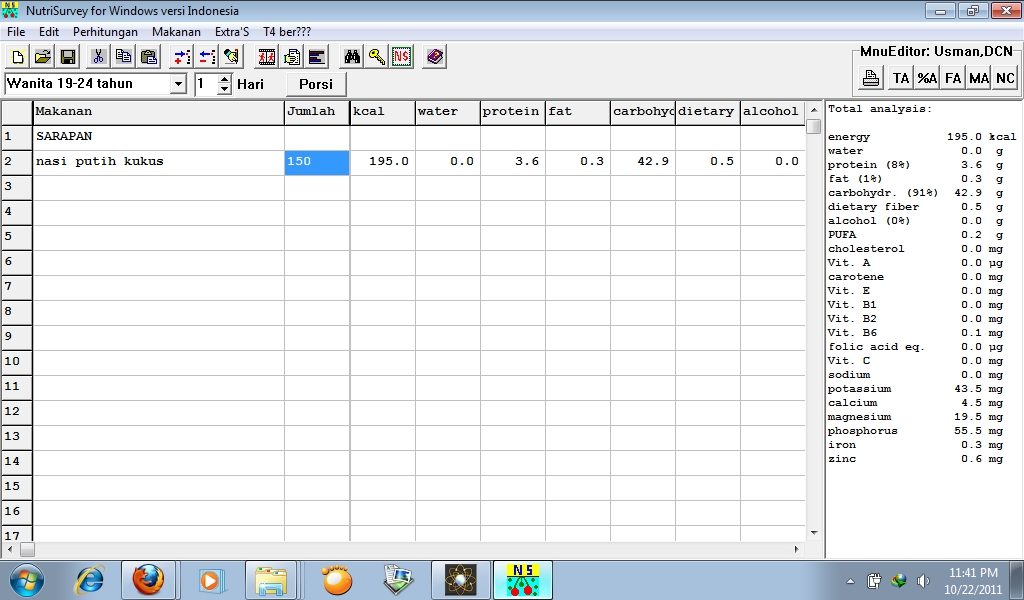This screenshot has height=600, width=1024.
Task: Click the Porsi button
Action: tap(316, 84)
